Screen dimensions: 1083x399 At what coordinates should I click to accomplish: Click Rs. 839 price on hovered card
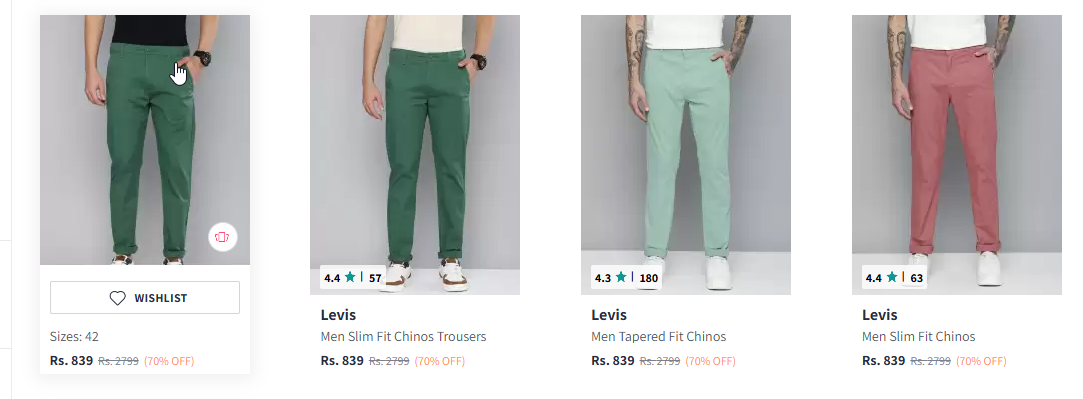[71, 360]
